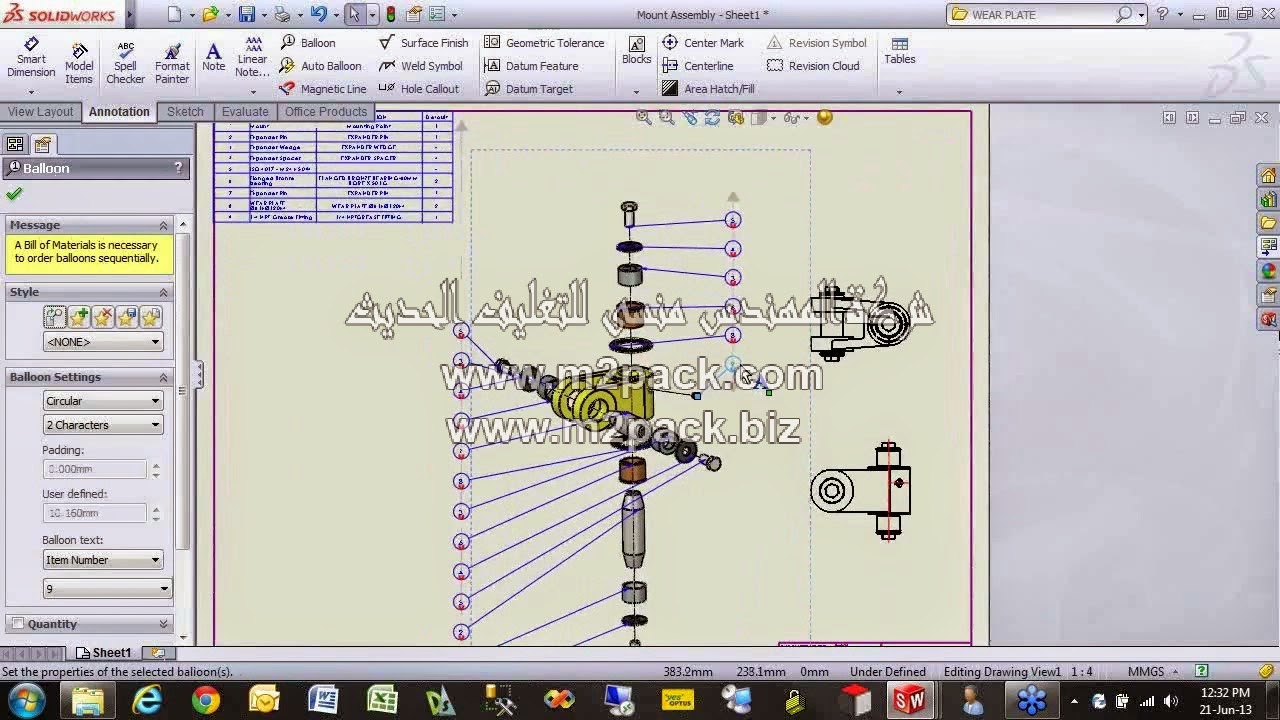Open the Circular balloon shape dropdown
The height and width of the screenshot is (720, 1280).
click(x=103, y=401)
